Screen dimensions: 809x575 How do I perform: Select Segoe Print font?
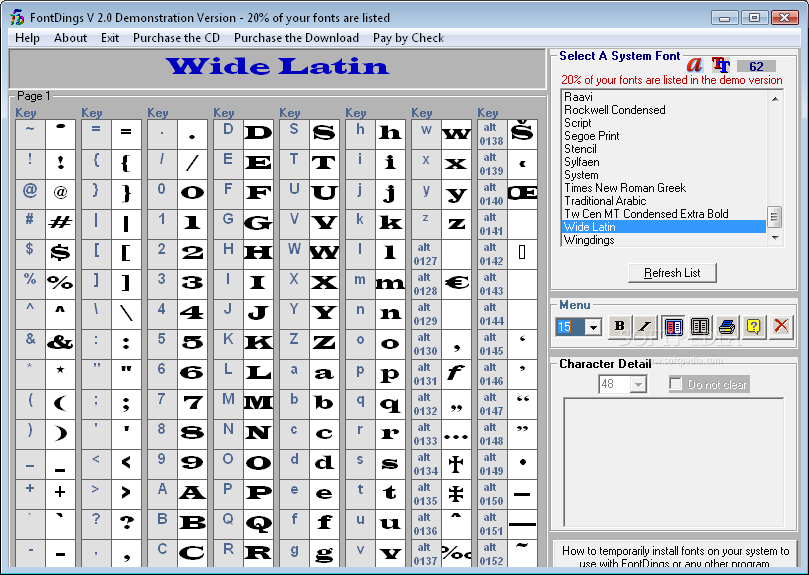[x=664, y=136]
